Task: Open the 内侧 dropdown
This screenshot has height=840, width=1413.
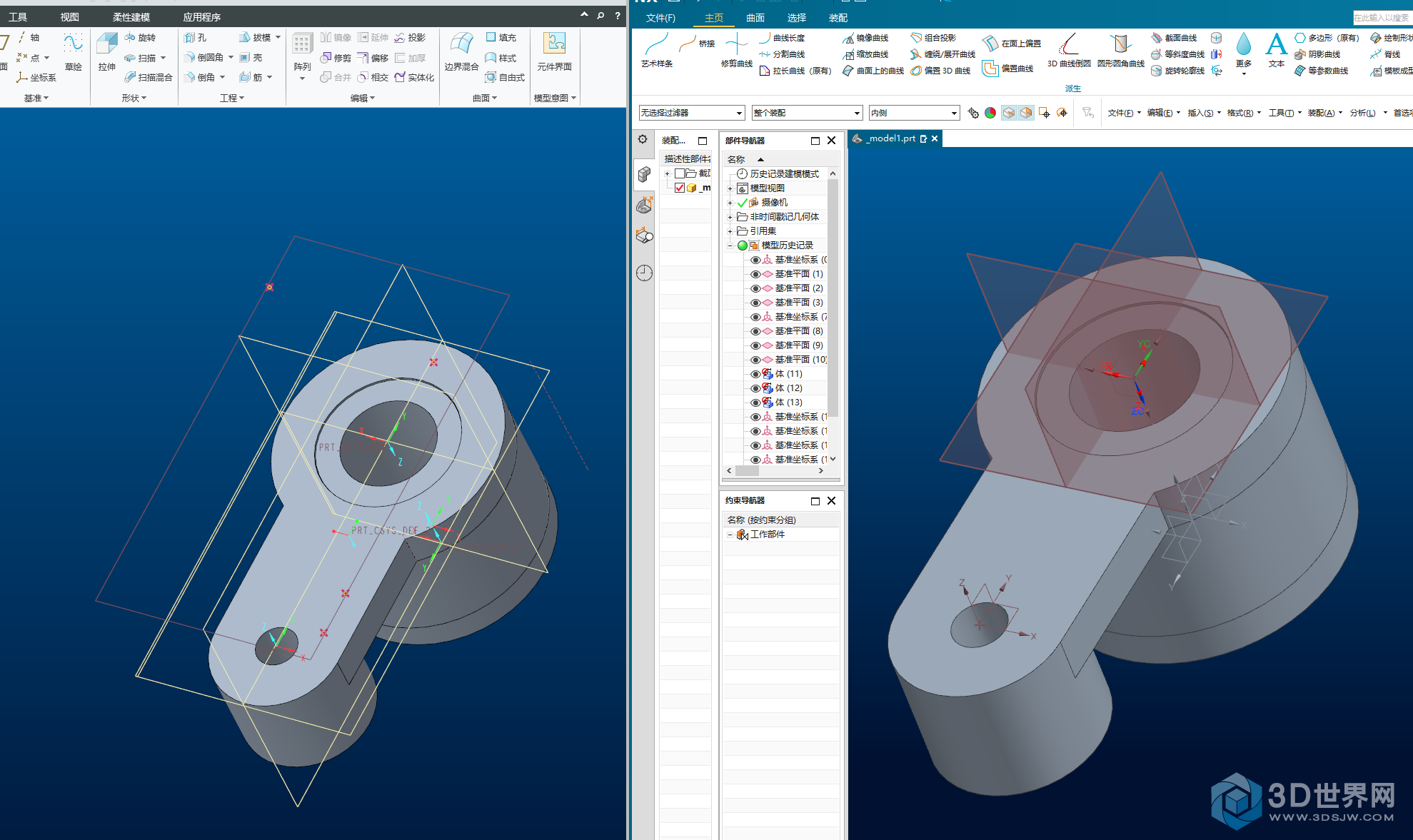Action: coord(914,113)
